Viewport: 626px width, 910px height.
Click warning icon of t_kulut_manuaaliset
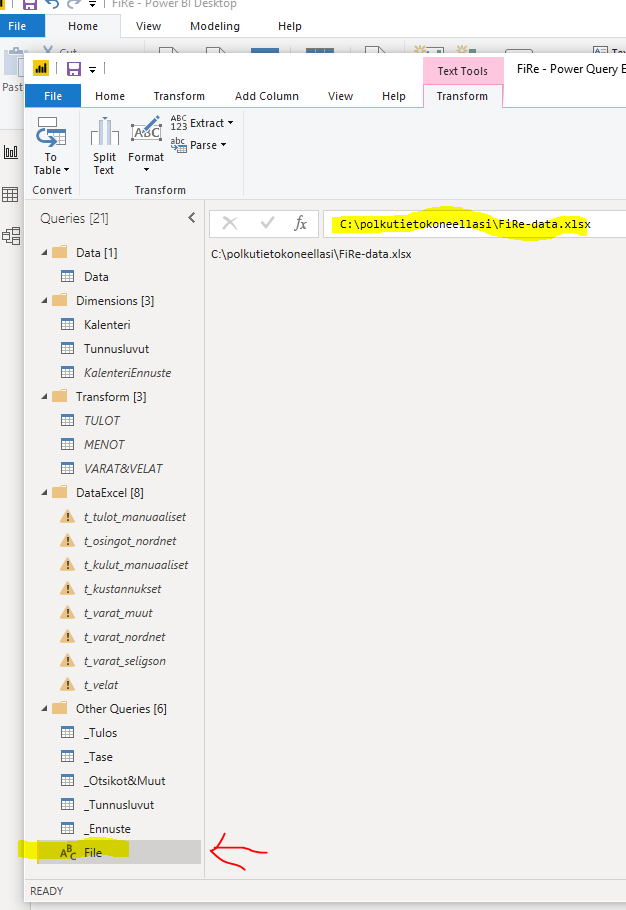tap(67, 564)
